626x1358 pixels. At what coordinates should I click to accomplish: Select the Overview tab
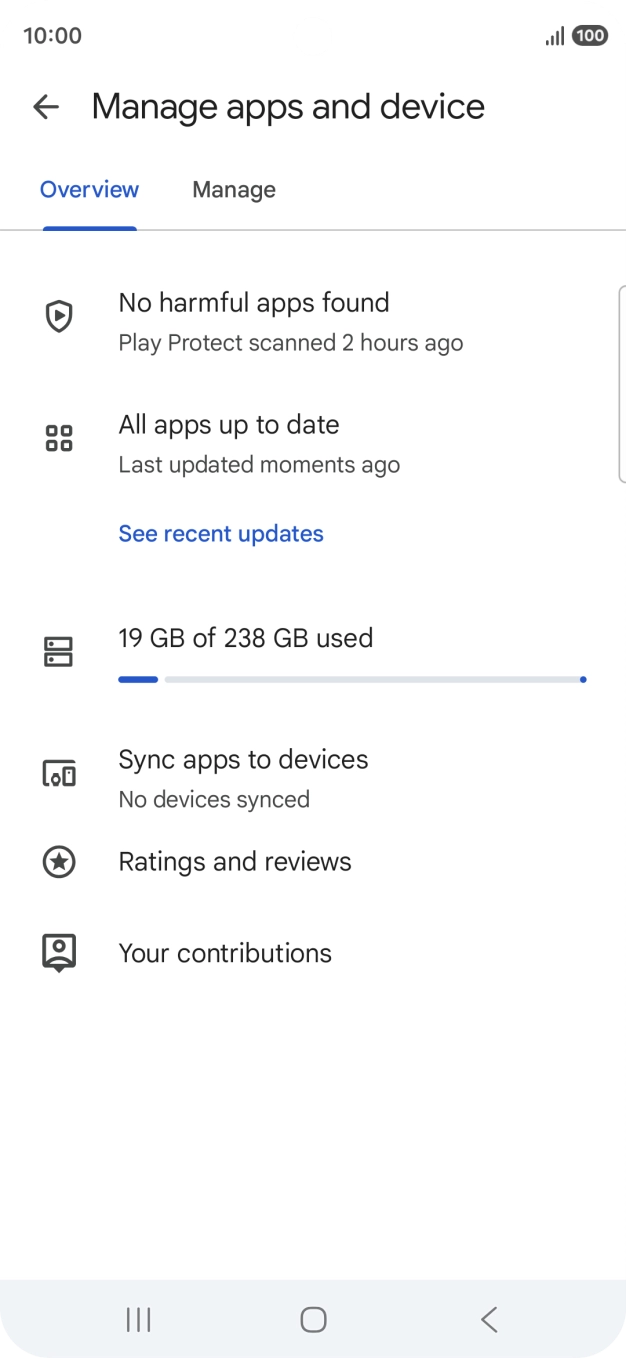click(89, 190)
